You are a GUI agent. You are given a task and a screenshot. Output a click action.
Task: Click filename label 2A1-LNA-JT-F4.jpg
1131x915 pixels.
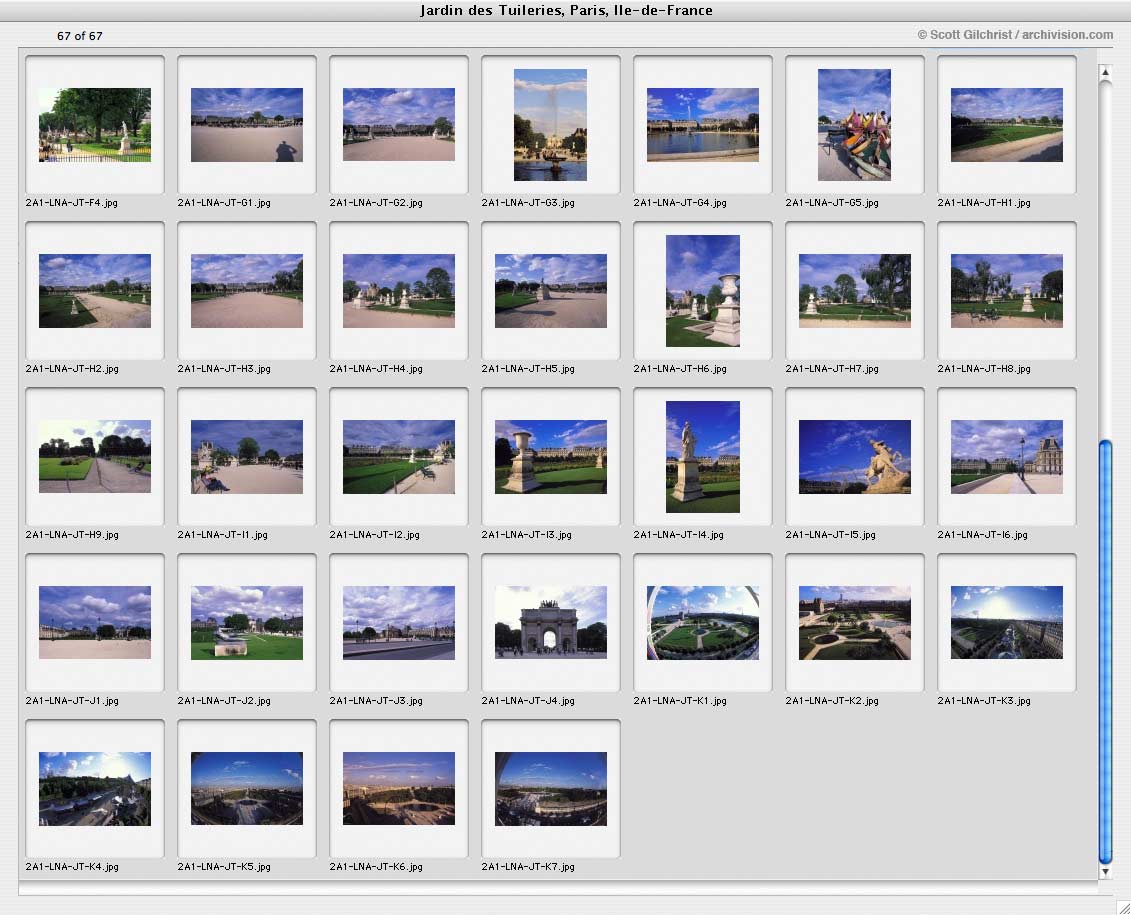tap(71, 203)
